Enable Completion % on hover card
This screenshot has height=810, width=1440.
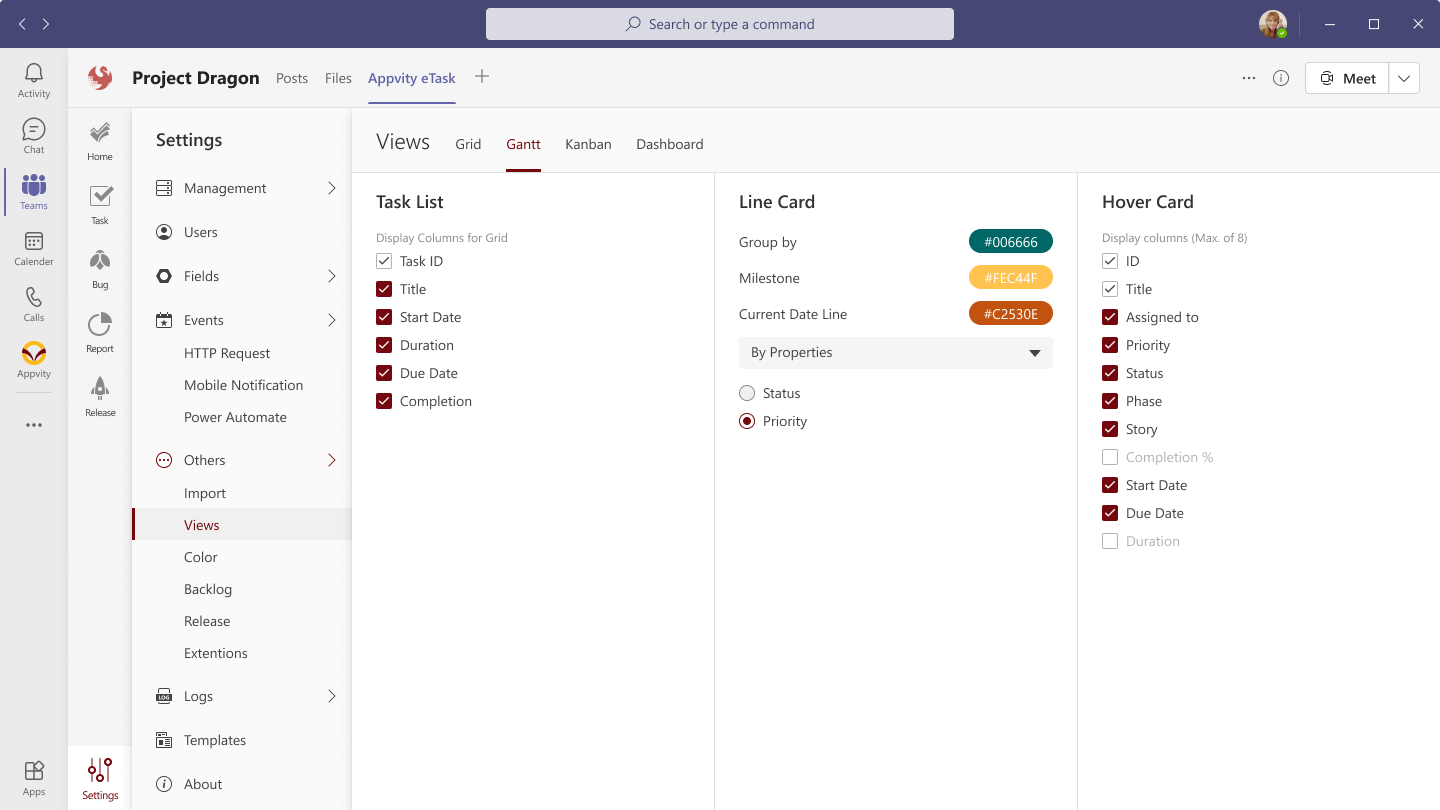1110,457
